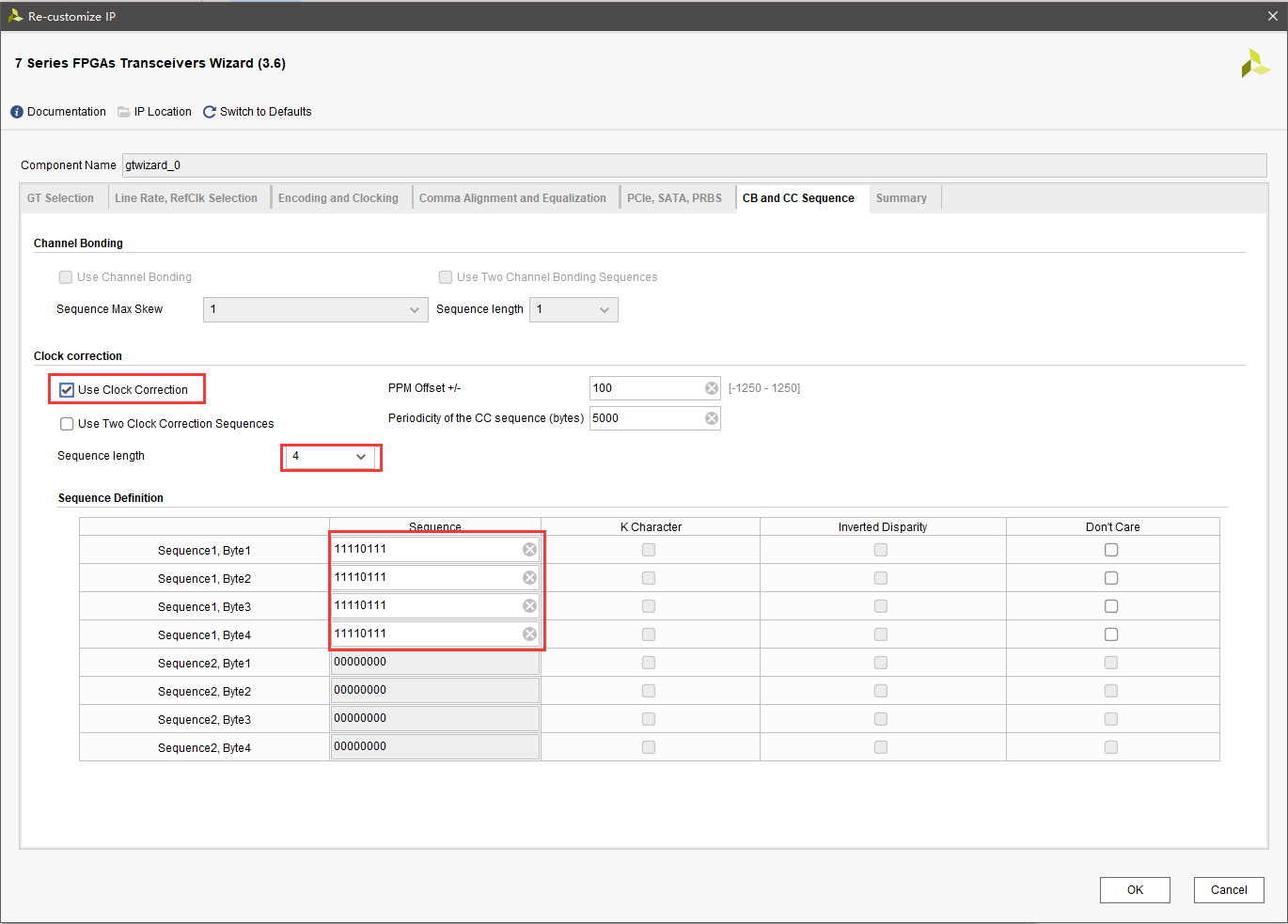Click the Cancel button

[1229, 890]
